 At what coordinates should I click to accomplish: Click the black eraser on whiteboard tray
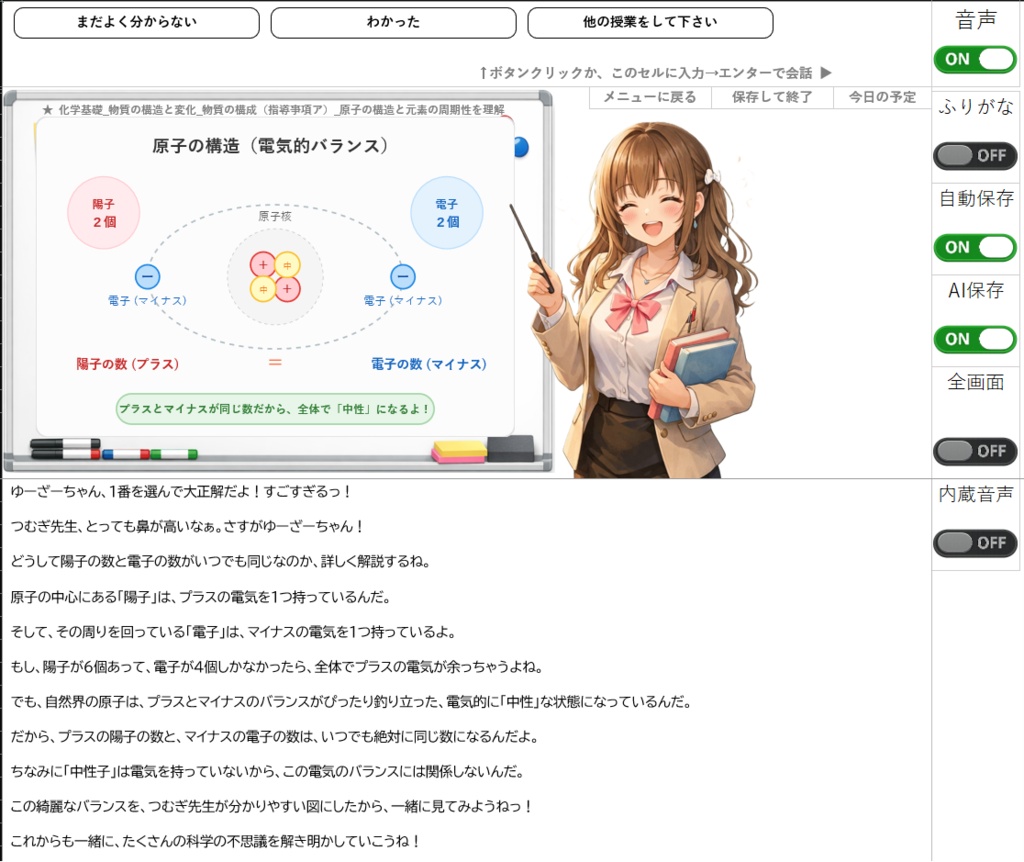pyautogui.click(x=511, y=449)
